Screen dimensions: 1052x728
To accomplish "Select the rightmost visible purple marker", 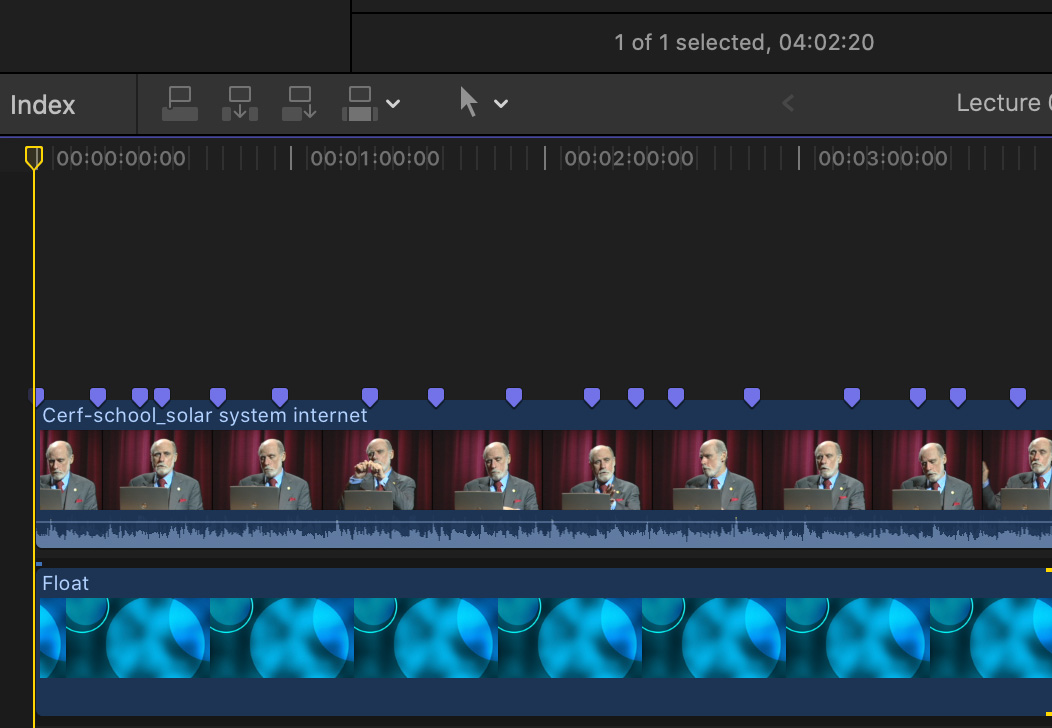I will pos(1018,397).
